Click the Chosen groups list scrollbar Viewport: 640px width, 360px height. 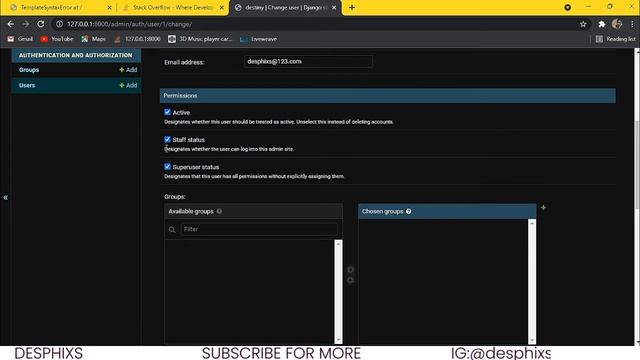[x=532, y=282]
